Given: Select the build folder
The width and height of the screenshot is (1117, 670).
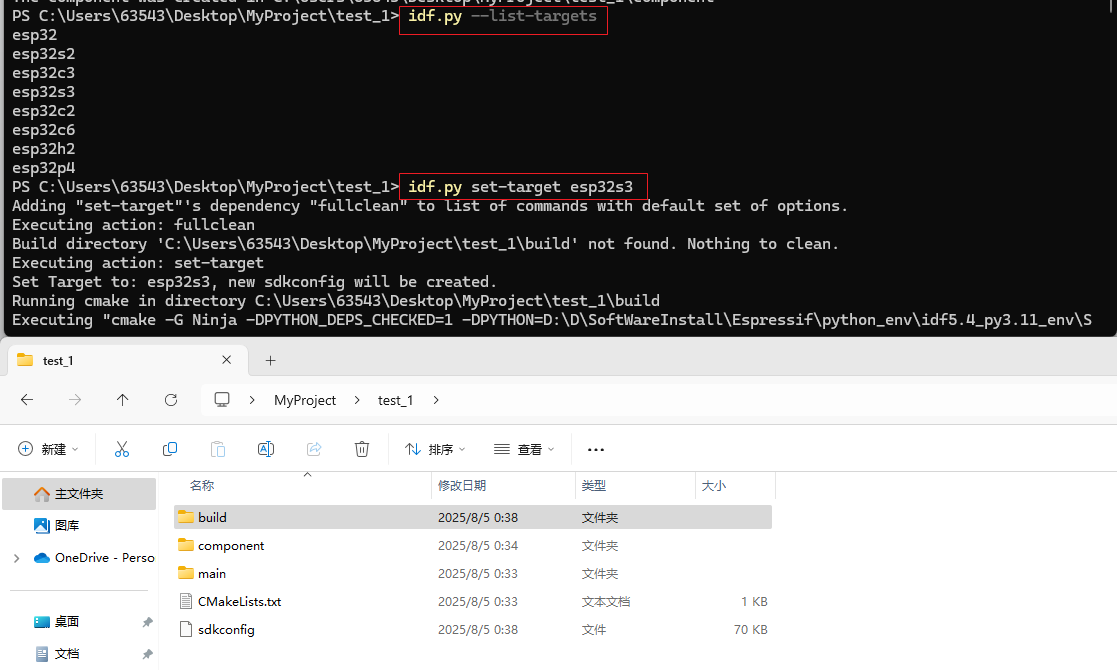Looking at the screenshot, I should [x=473, y=518].
